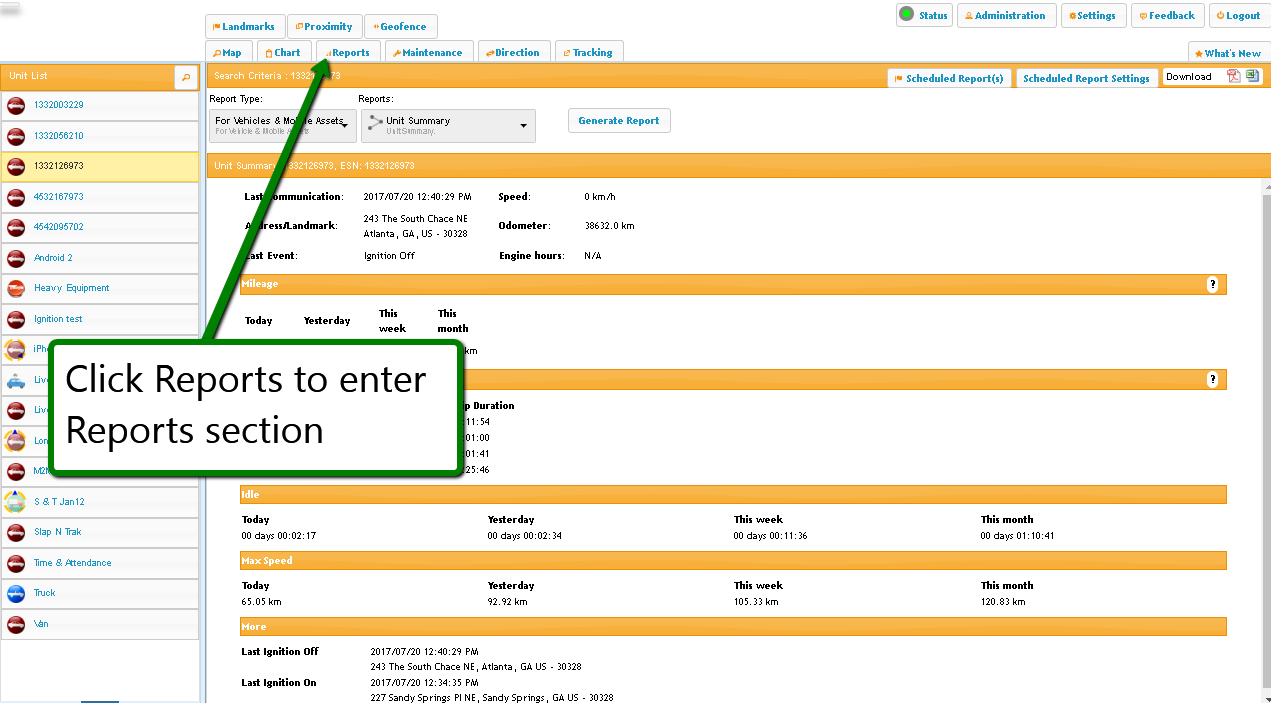Select unit 4532167973 in the list

tap(59, 197)
